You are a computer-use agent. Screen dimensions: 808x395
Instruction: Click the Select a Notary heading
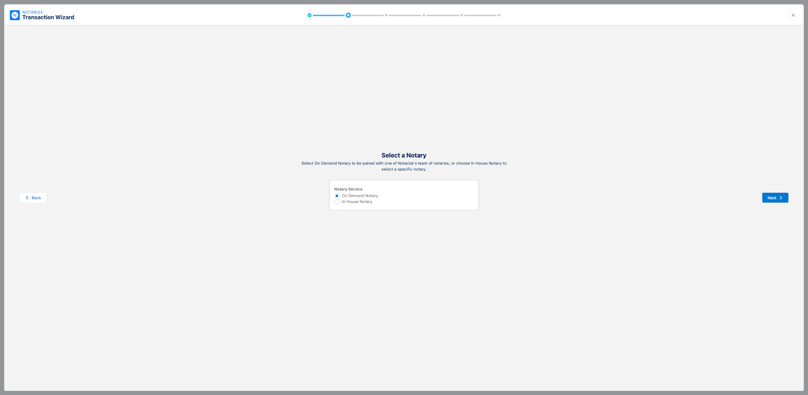pos(404,155)
